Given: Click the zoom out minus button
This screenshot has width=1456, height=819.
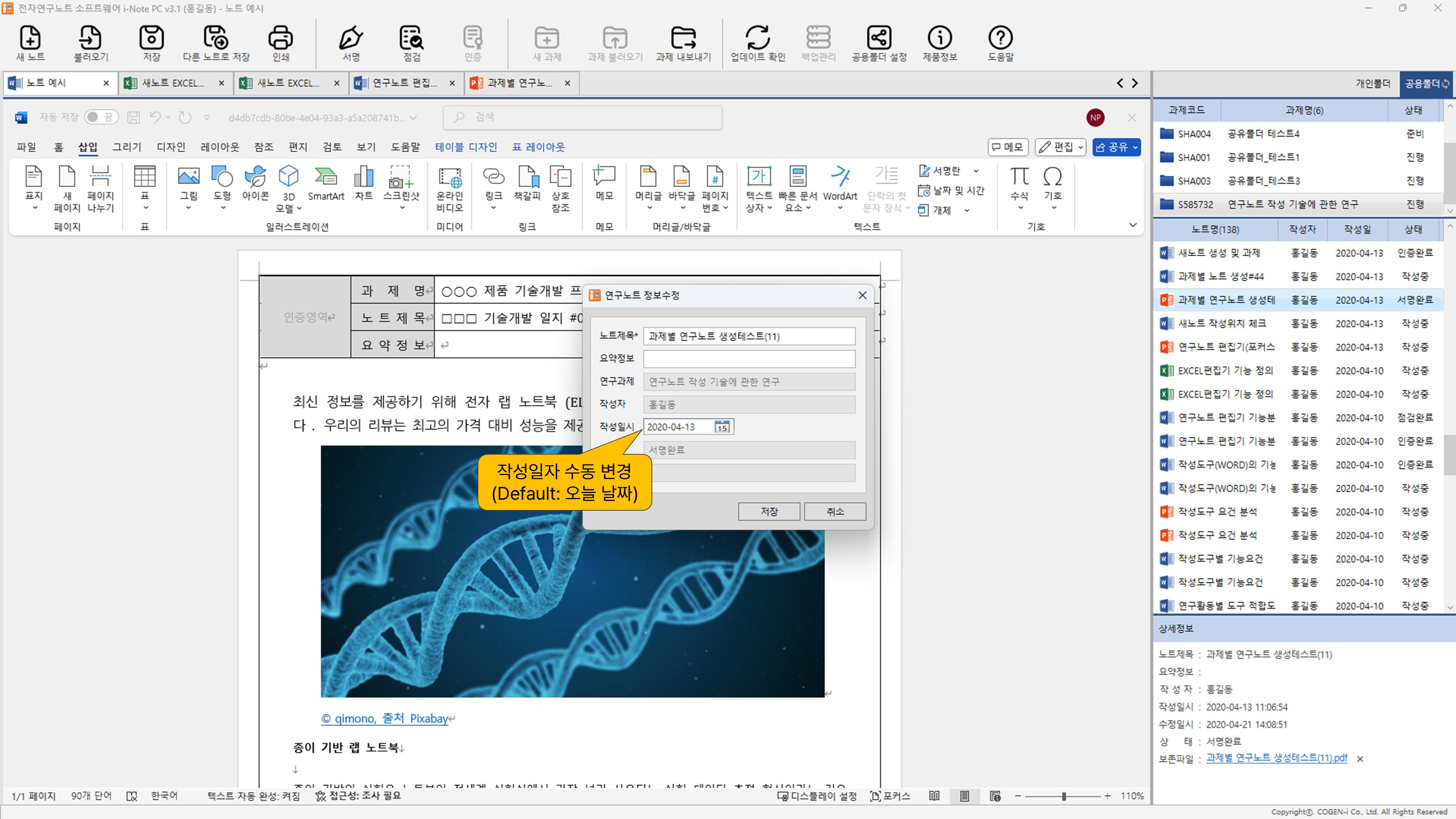Looking at the screenshot, I should click(x=1017, y=796).
